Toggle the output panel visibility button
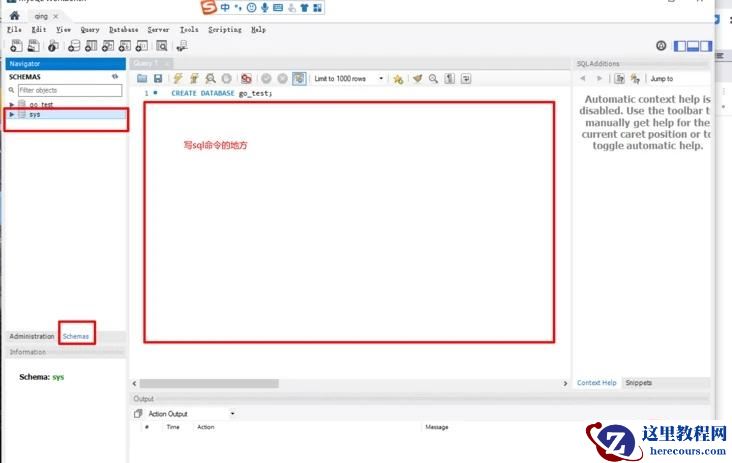732x463 pixels. pos(693,46)
